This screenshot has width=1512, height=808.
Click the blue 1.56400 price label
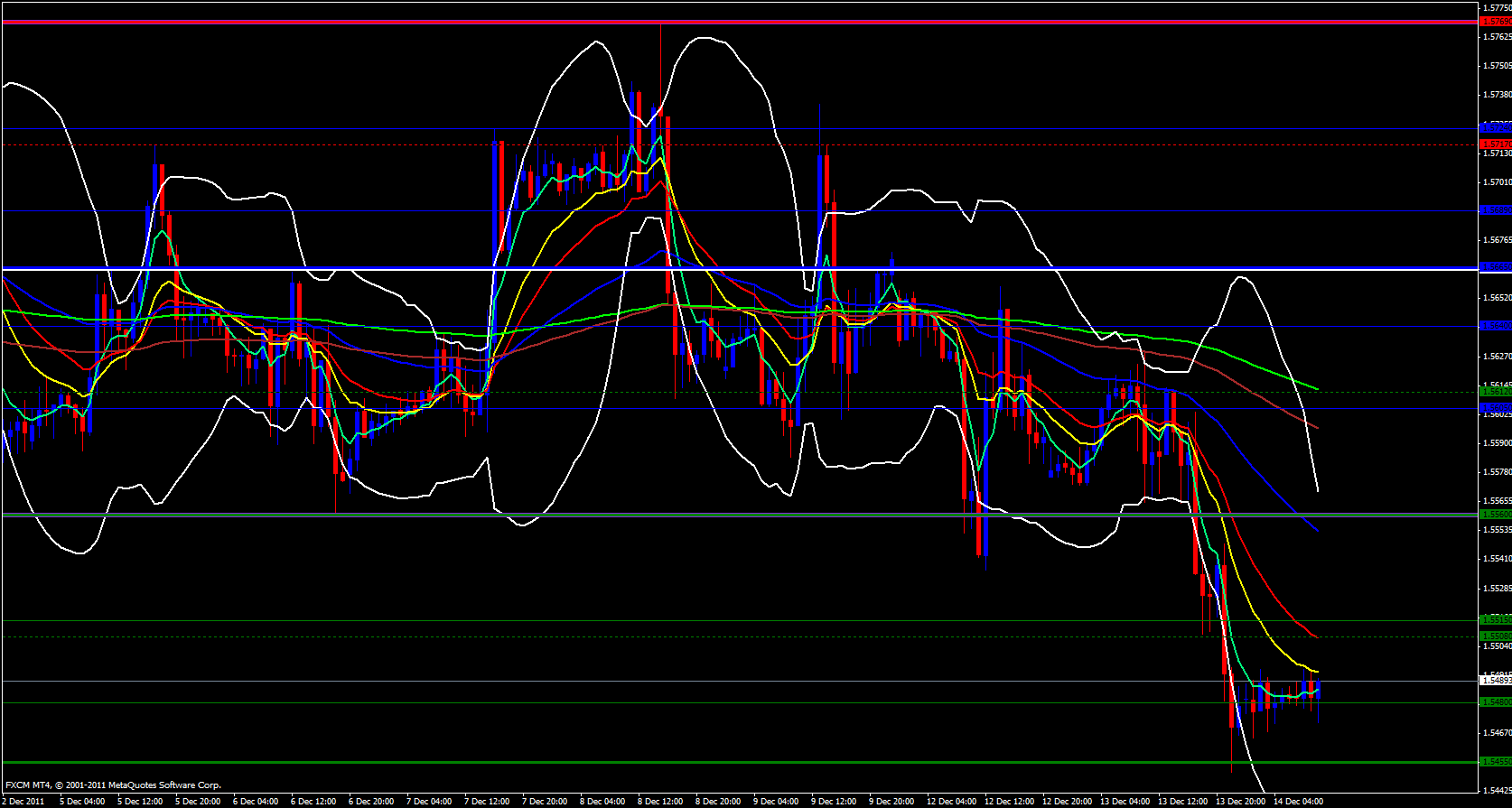coord(1495,326)
